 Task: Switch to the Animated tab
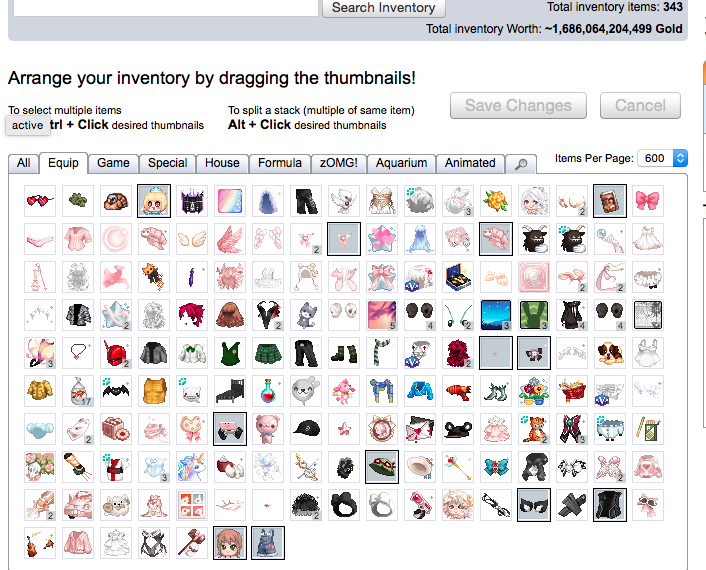470,163
